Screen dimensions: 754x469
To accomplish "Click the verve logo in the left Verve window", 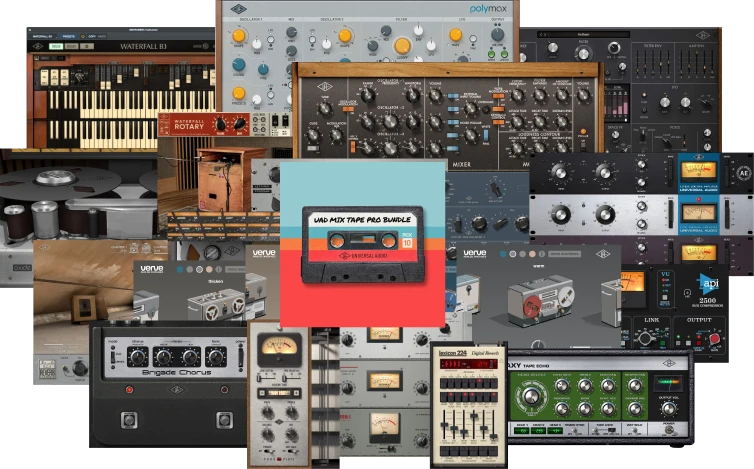I will pos(152,268).
